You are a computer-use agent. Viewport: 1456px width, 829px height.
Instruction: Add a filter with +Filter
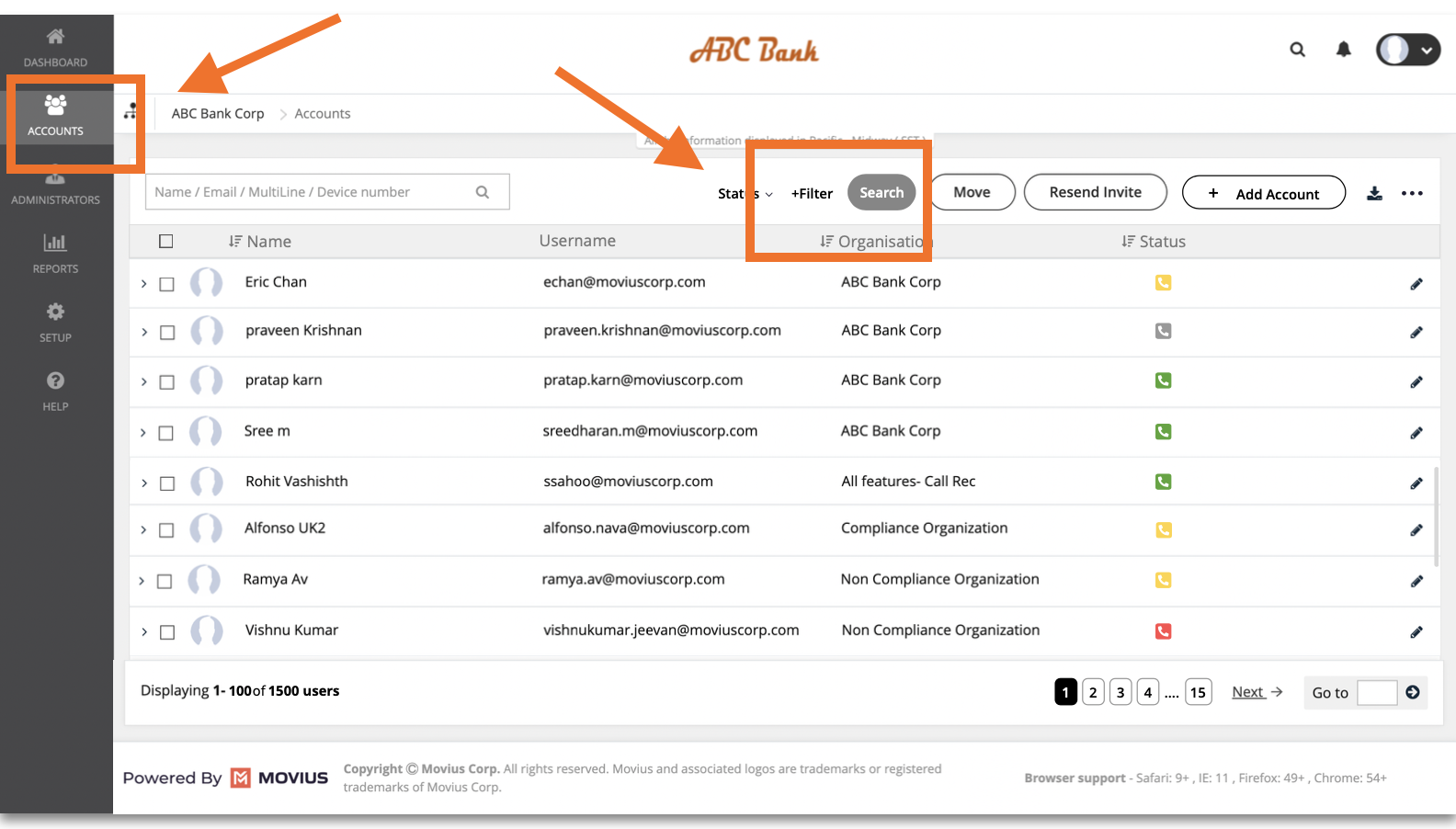812,194
